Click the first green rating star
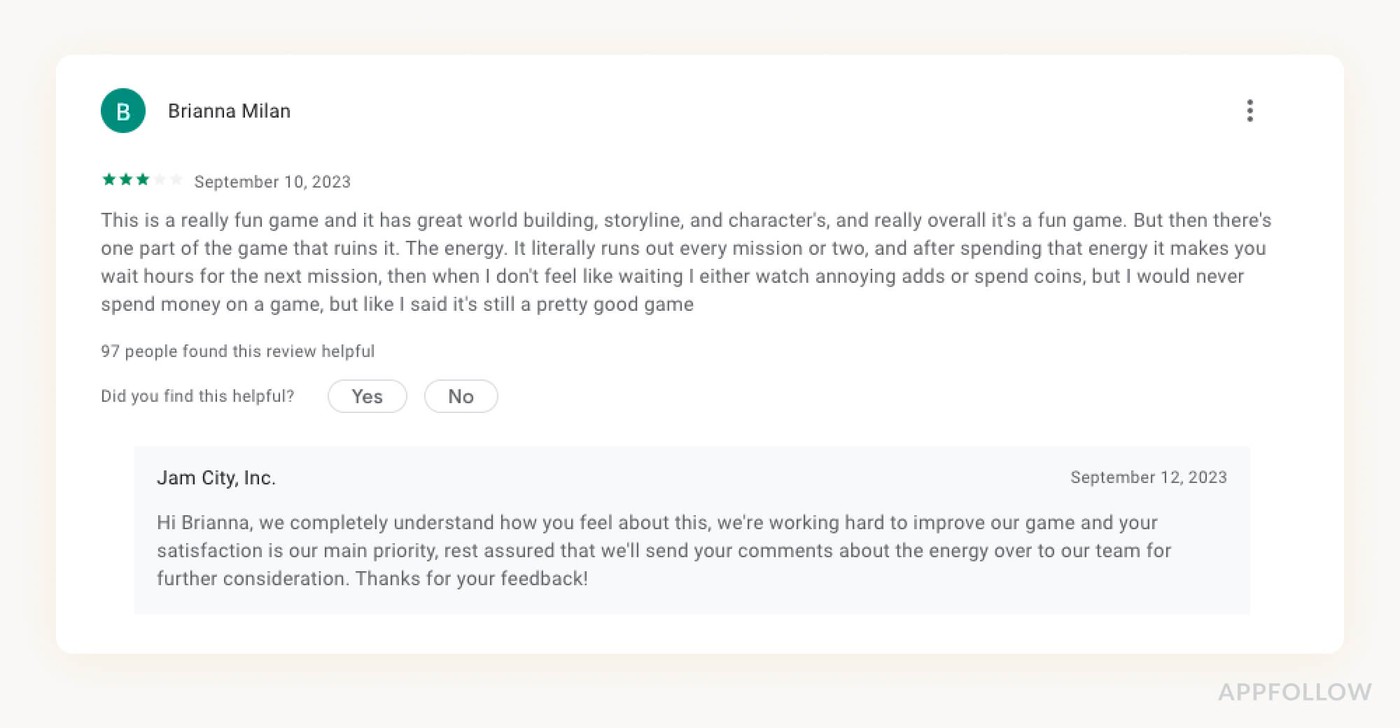The width and height of the screenshot is (1400, 728). coord(109,180)
